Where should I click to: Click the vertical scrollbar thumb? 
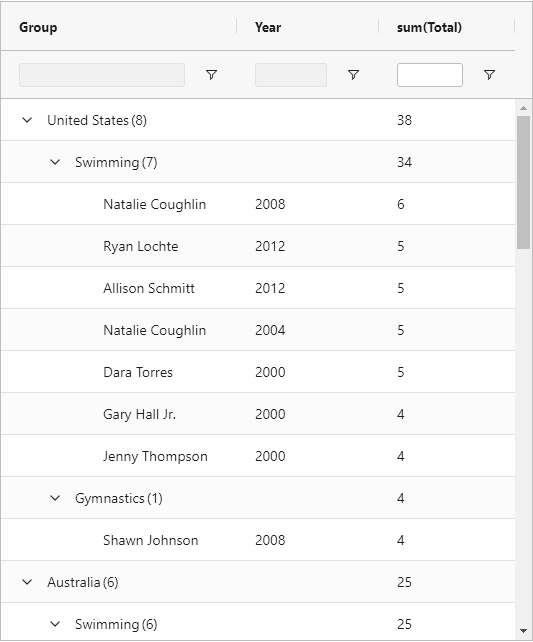pos(523,182)
